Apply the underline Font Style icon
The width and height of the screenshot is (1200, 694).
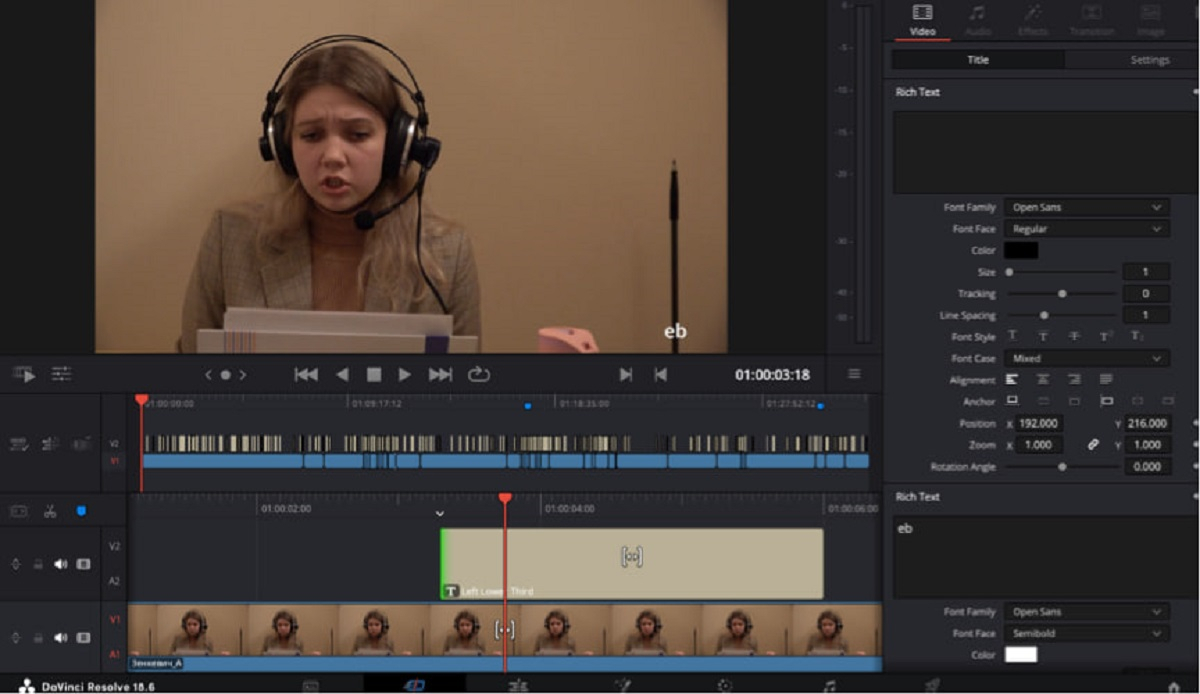click(x=1012, y=337)
